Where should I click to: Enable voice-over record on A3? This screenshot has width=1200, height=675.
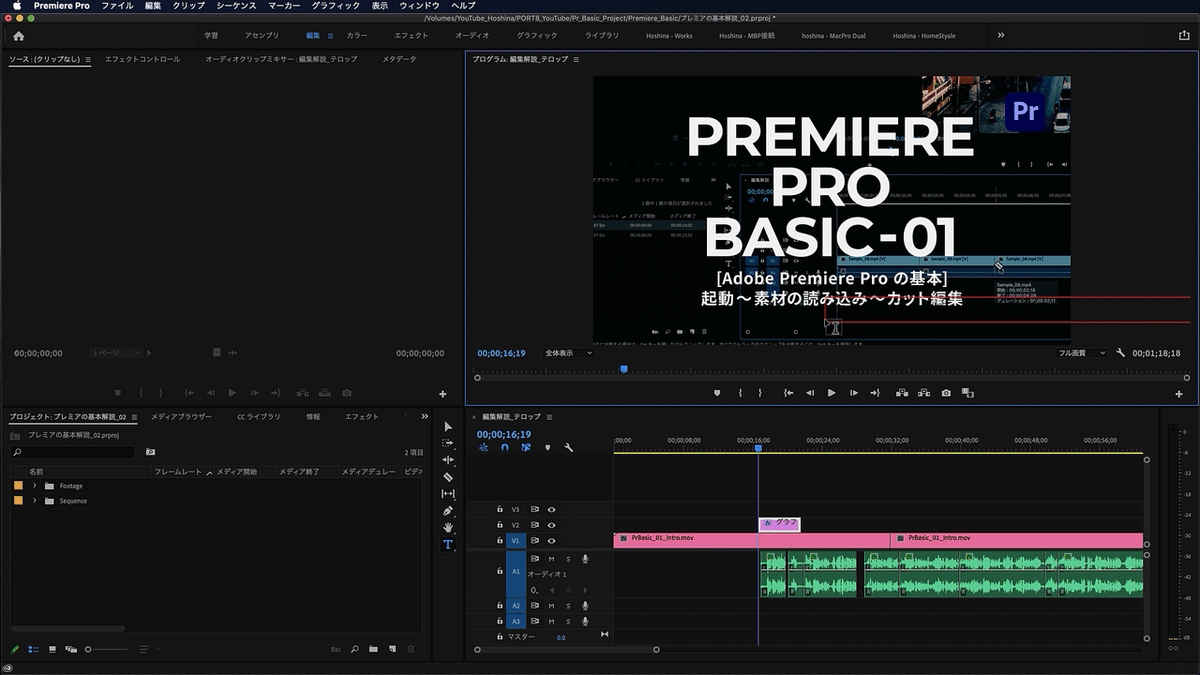[x=585, y=621]
